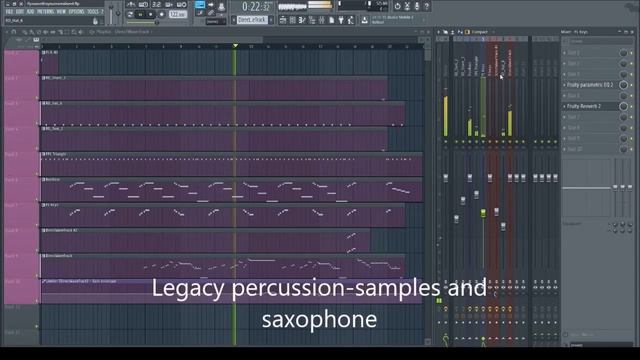Select the PPL Triangle pattern clip
The image size is (640, 360).
232,164
